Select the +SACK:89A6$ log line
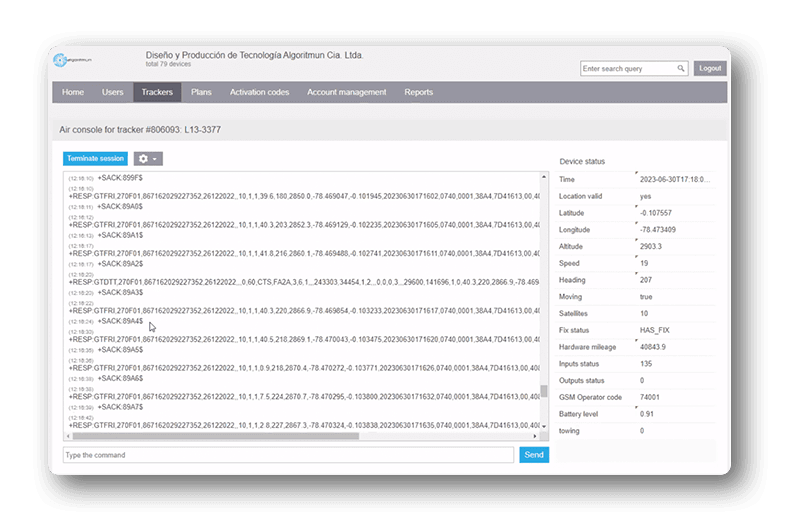Viewport: 796px width, 520px height. (120, 378)
